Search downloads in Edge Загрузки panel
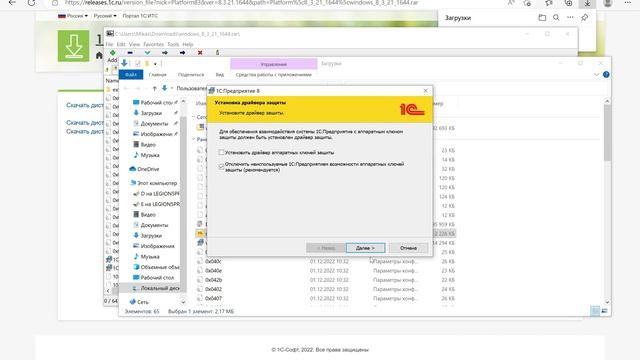 point(556,18)
